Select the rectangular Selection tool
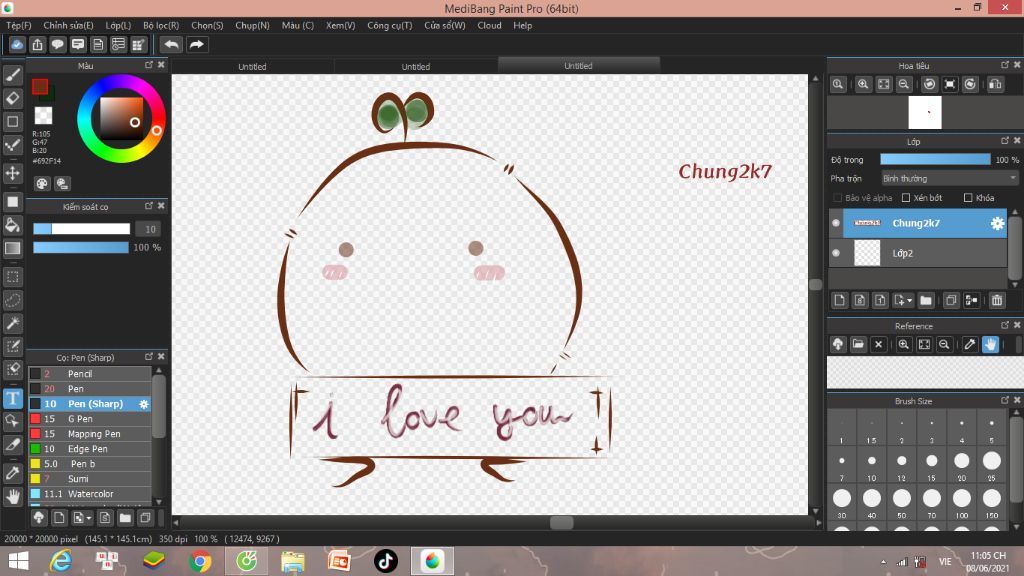The height and width of the screenshot is (576, 1024). [12, 277]
